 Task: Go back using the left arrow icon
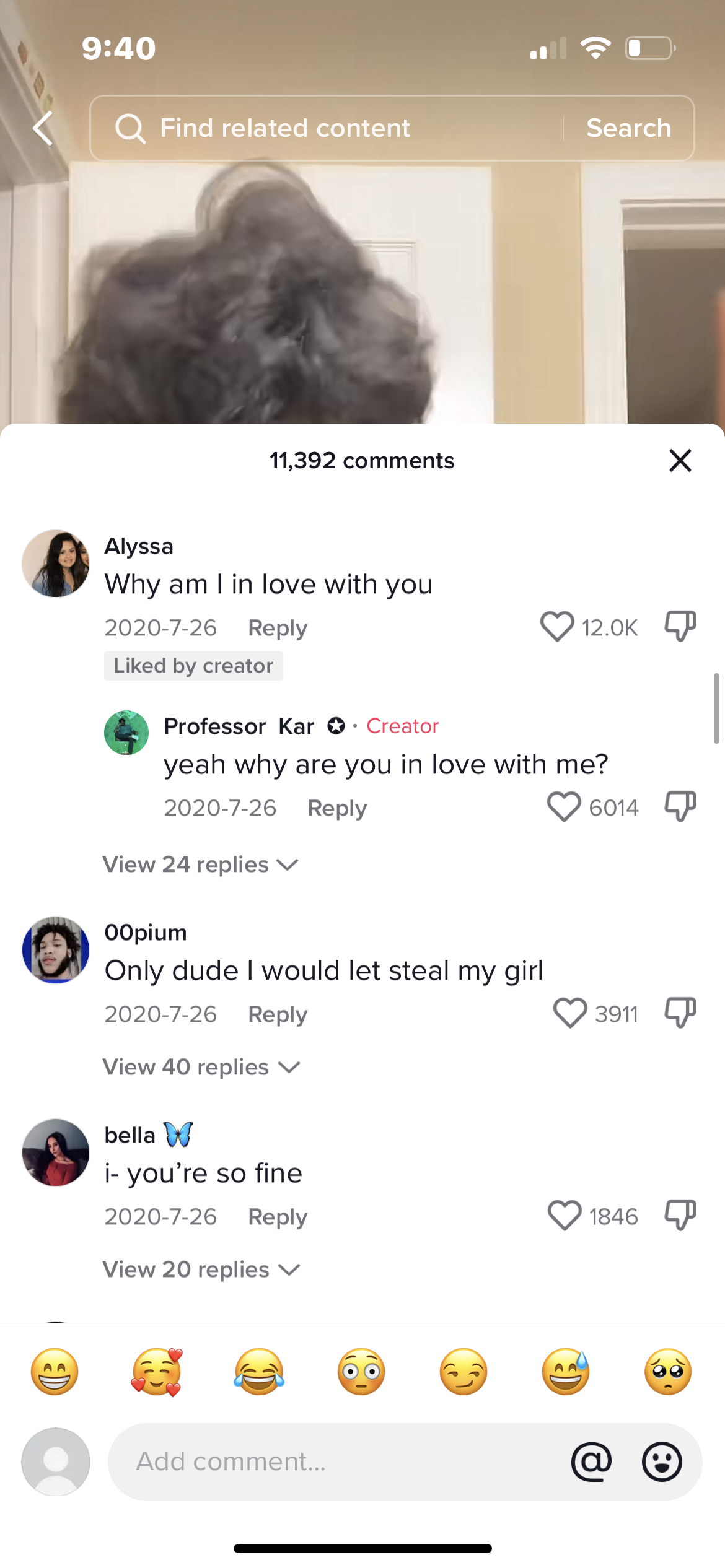[x=42, y=128]
